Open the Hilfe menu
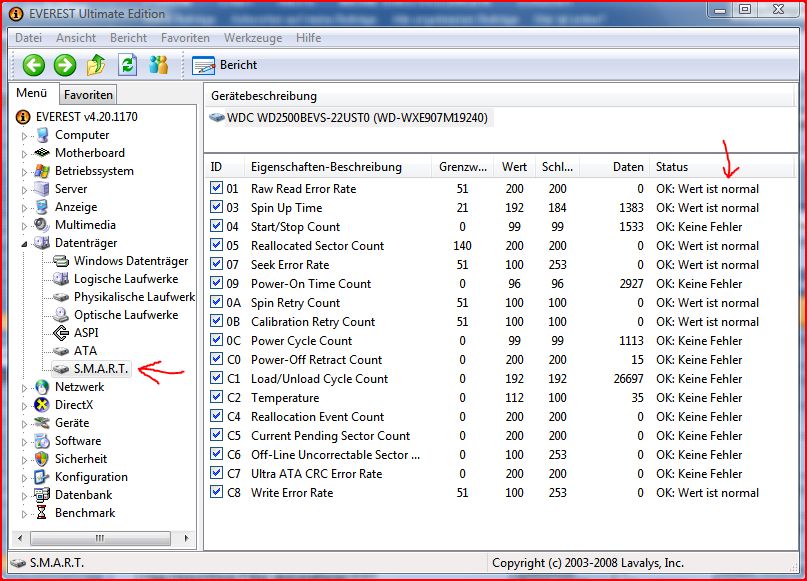Screen dimensions: 807x581 [308, 38]
